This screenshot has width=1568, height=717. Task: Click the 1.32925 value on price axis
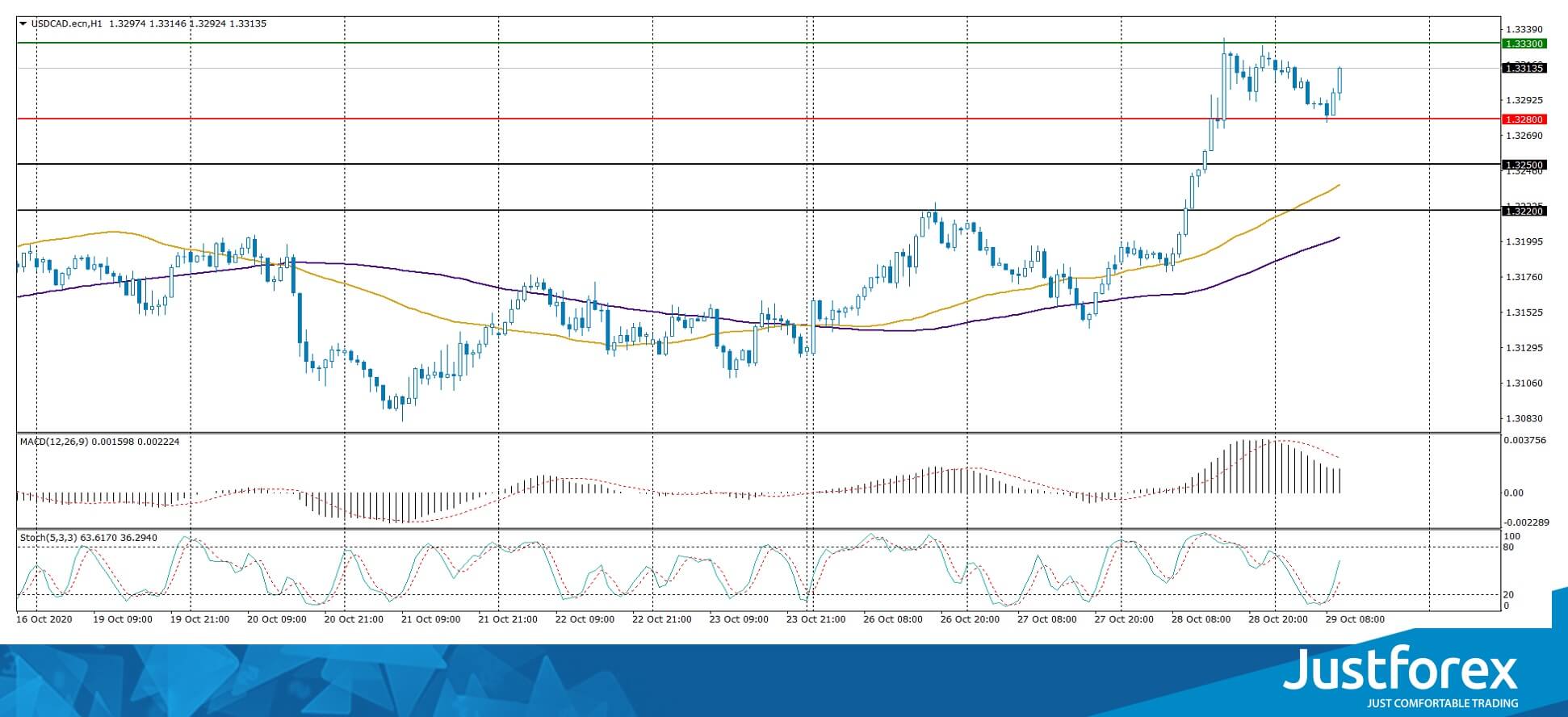(1524, 101)
